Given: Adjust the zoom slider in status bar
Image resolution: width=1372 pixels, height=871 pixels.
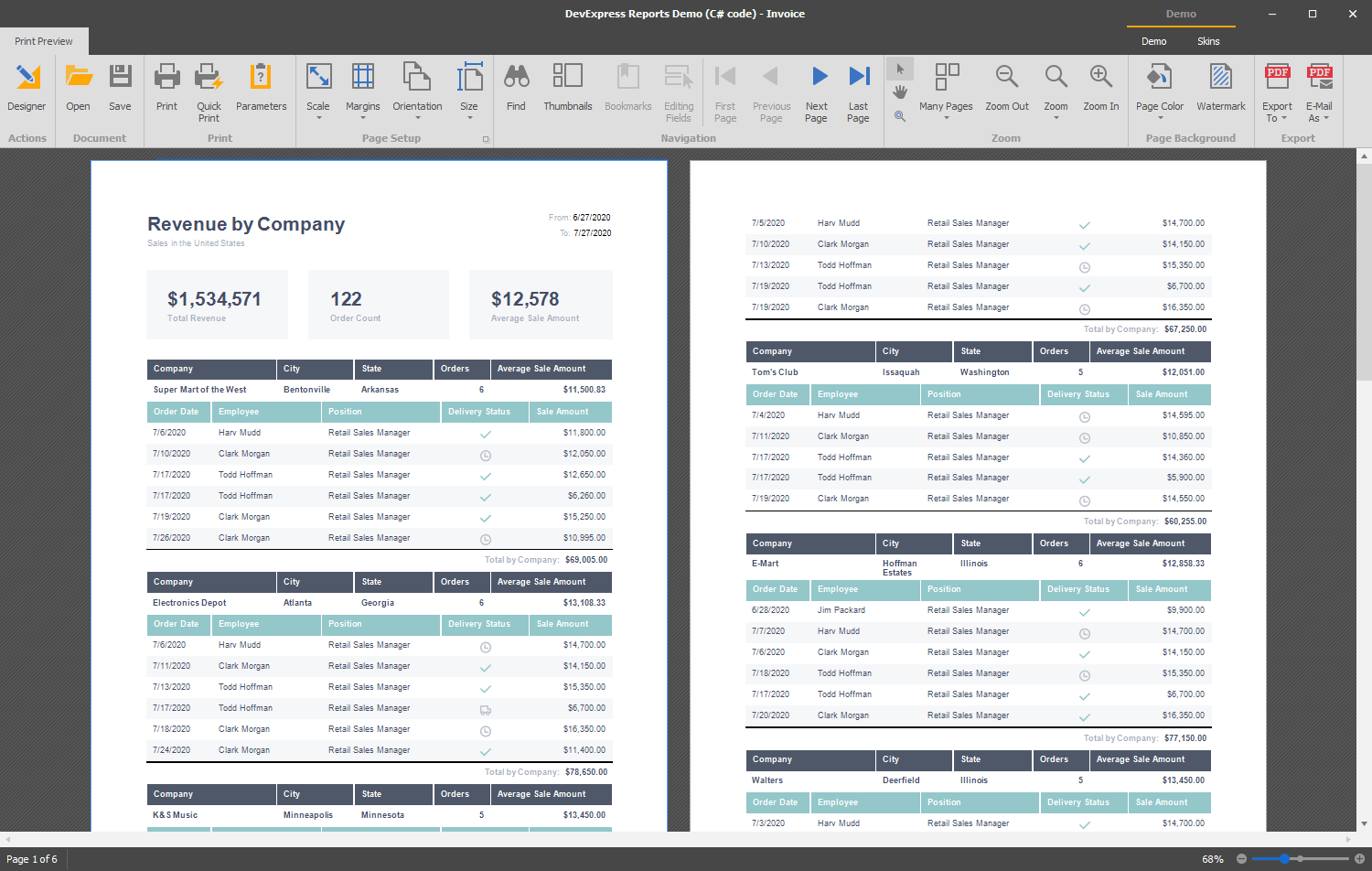Looking at the screenshot, I should click(1285, 859).
